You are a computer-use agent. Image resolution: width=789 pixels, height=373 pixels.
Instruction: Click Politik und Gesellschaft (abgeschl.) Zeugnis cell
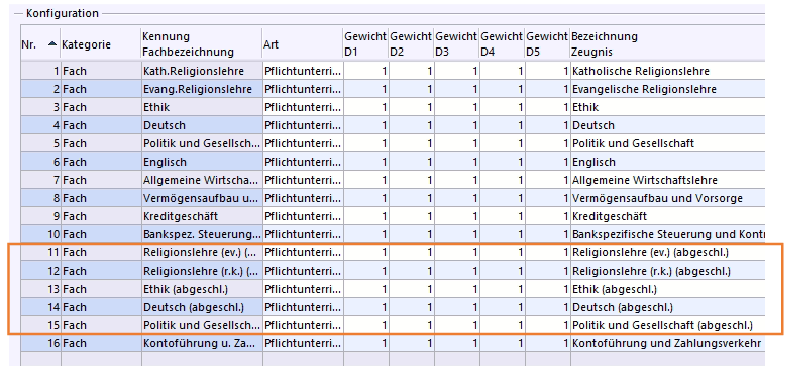point(667,325)
